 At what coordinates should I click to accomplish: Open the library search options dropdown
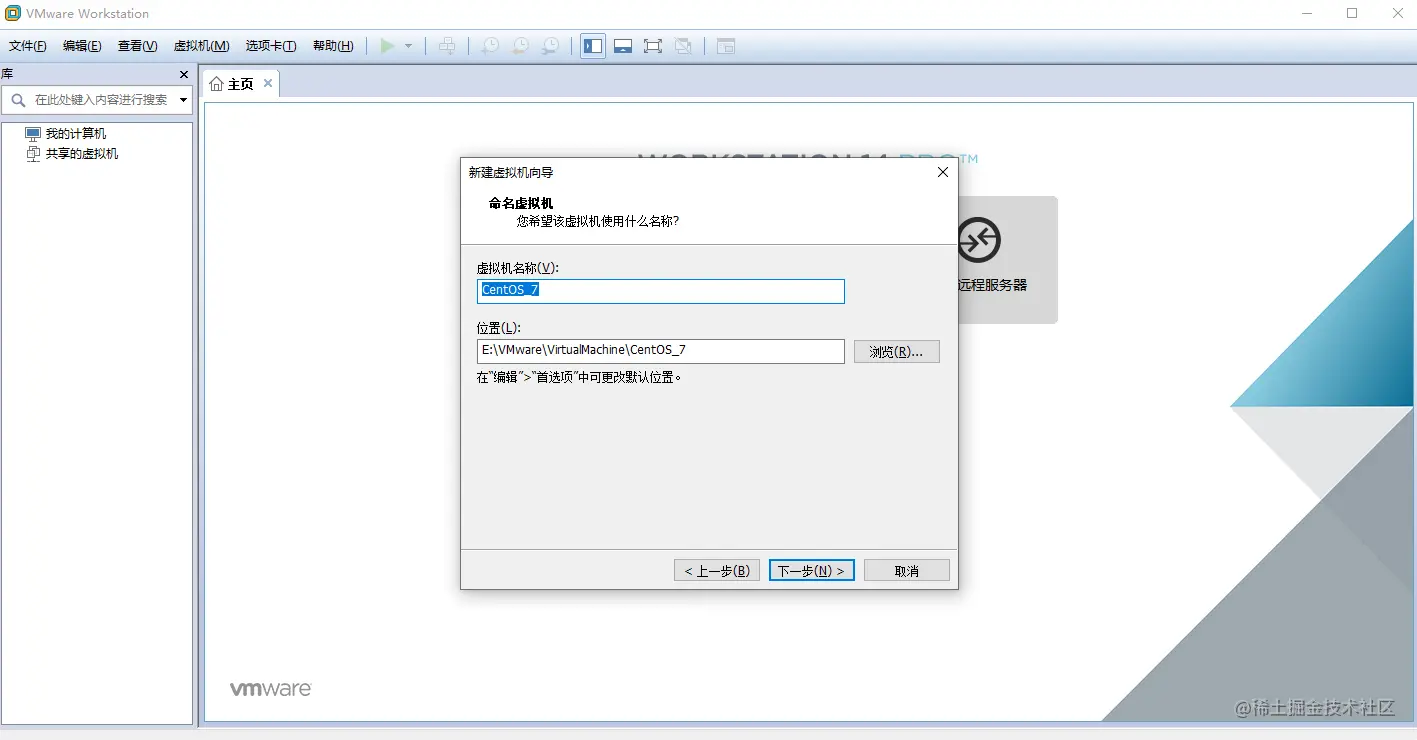[183, 100]
